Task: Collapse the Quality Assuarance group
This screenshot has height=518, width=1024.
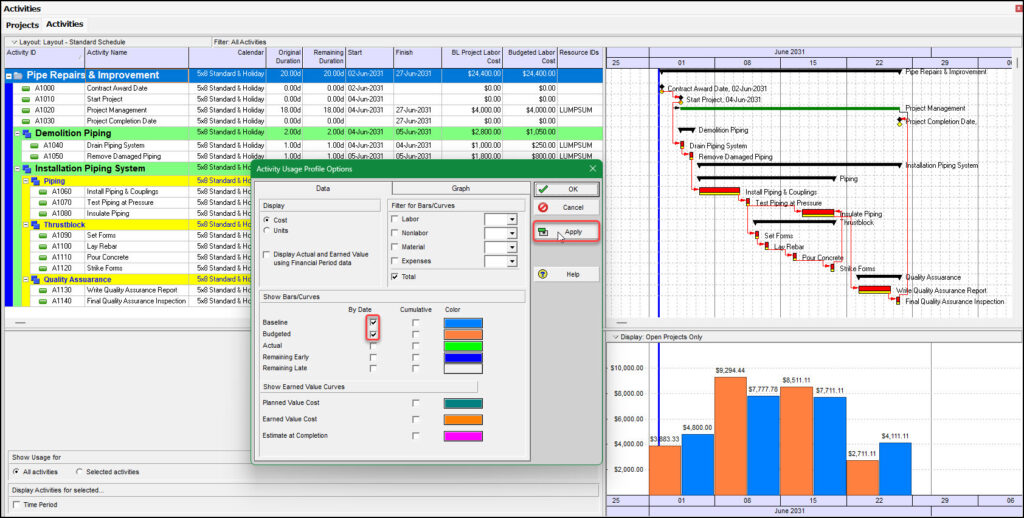Action: 26,280
